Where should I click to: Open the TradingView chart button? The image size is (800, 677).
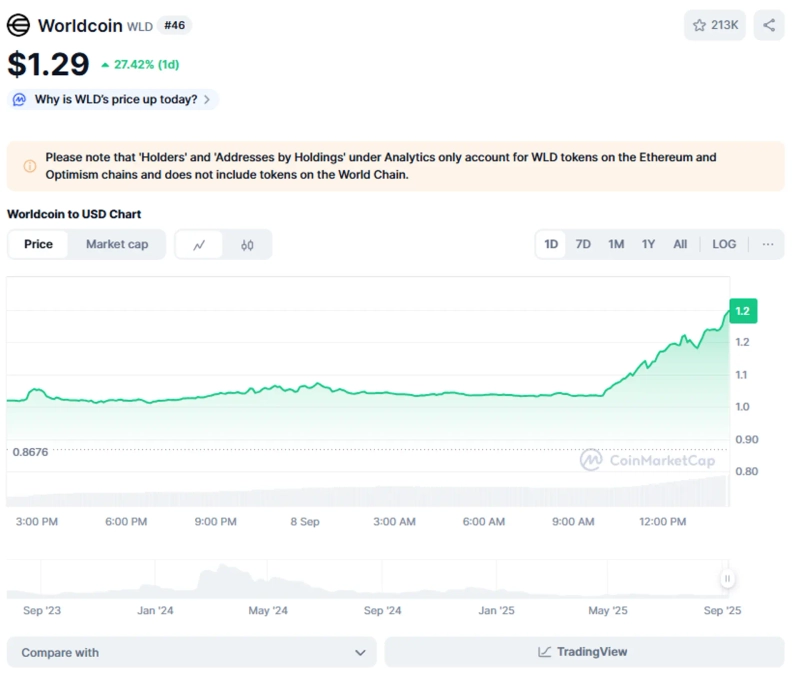pyautogui.click(x=583, y=652)
